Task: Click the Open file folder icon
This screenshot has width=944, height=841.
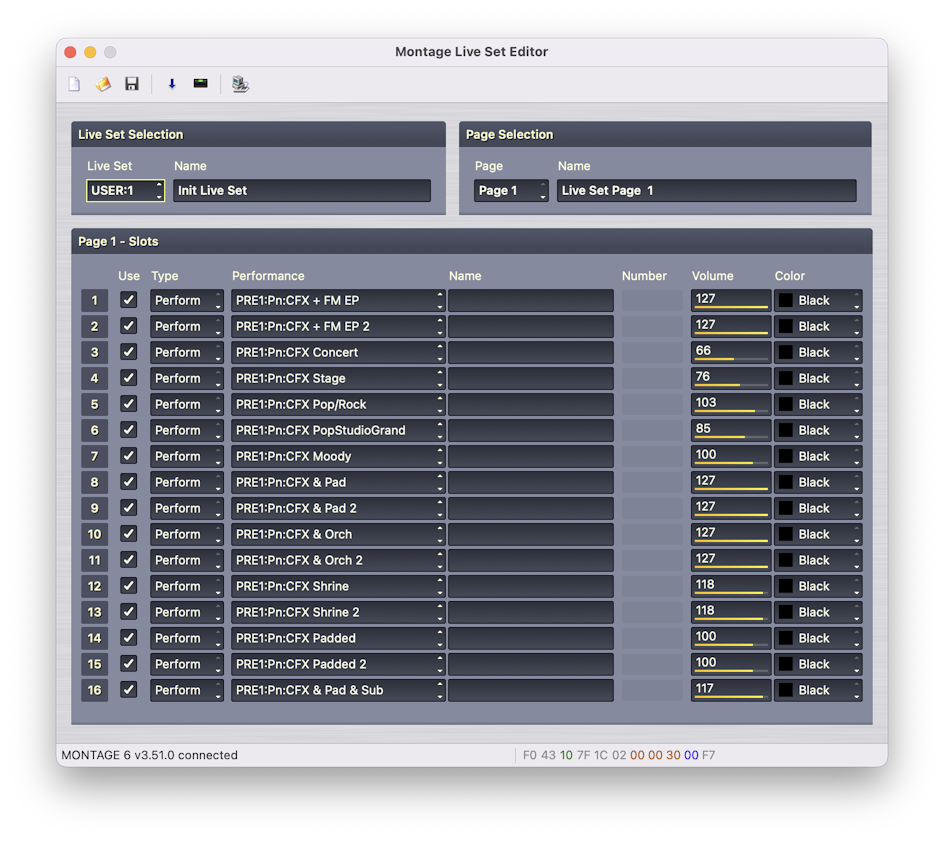Action: click(103, 84)
